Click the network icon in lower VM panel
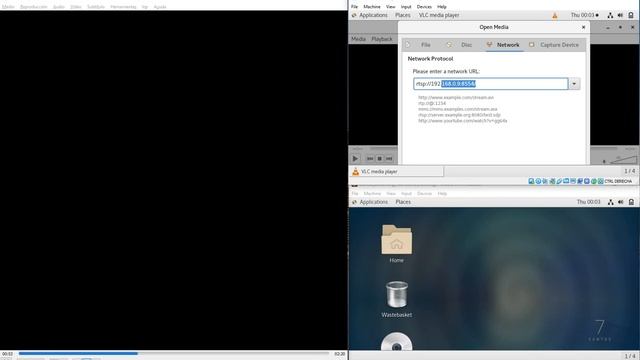This screenshot has width=640, height=360. click(611, 202)
